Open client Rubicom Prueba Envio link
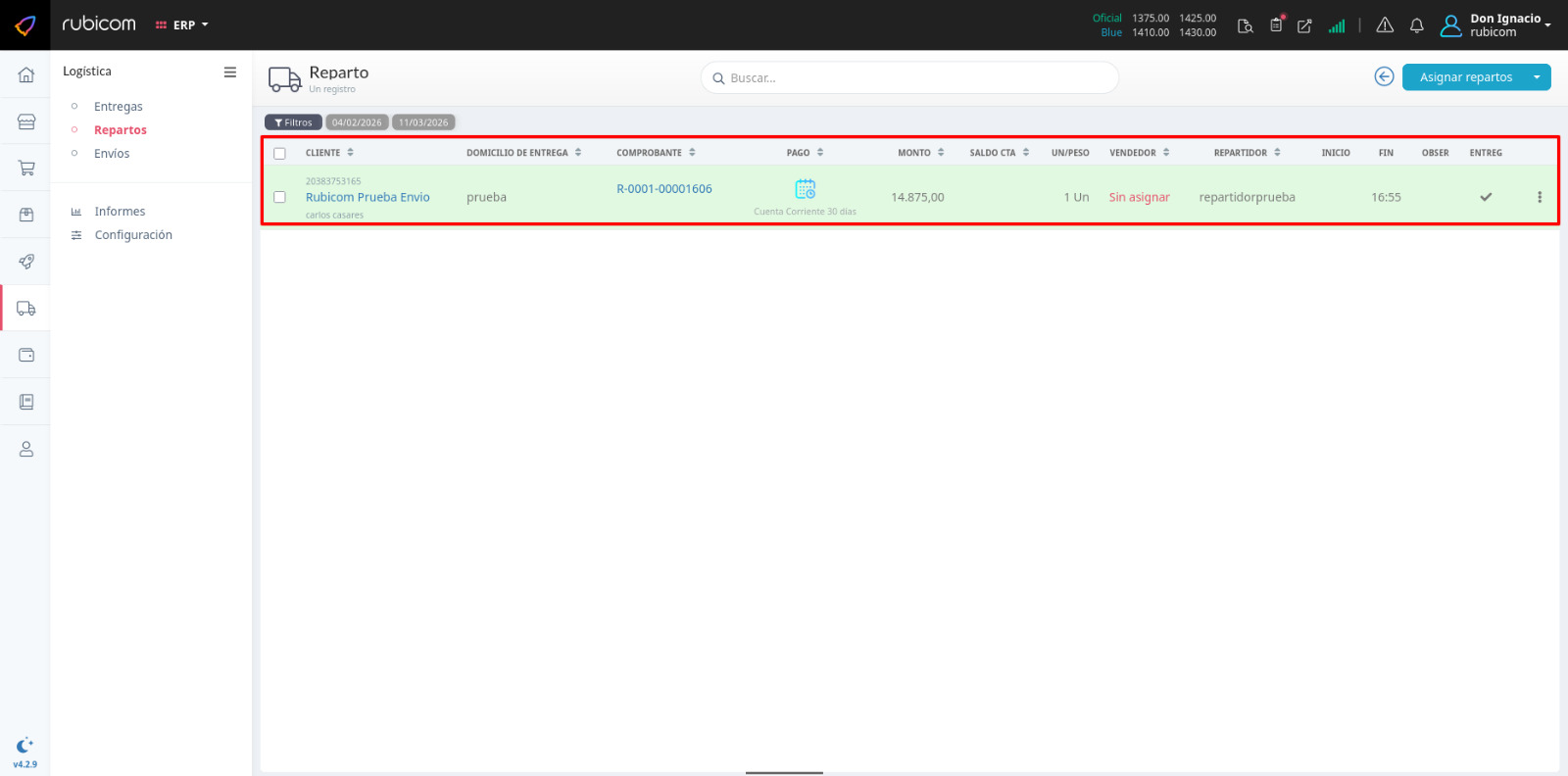The image size is (1568, 776). pos(367,197)
